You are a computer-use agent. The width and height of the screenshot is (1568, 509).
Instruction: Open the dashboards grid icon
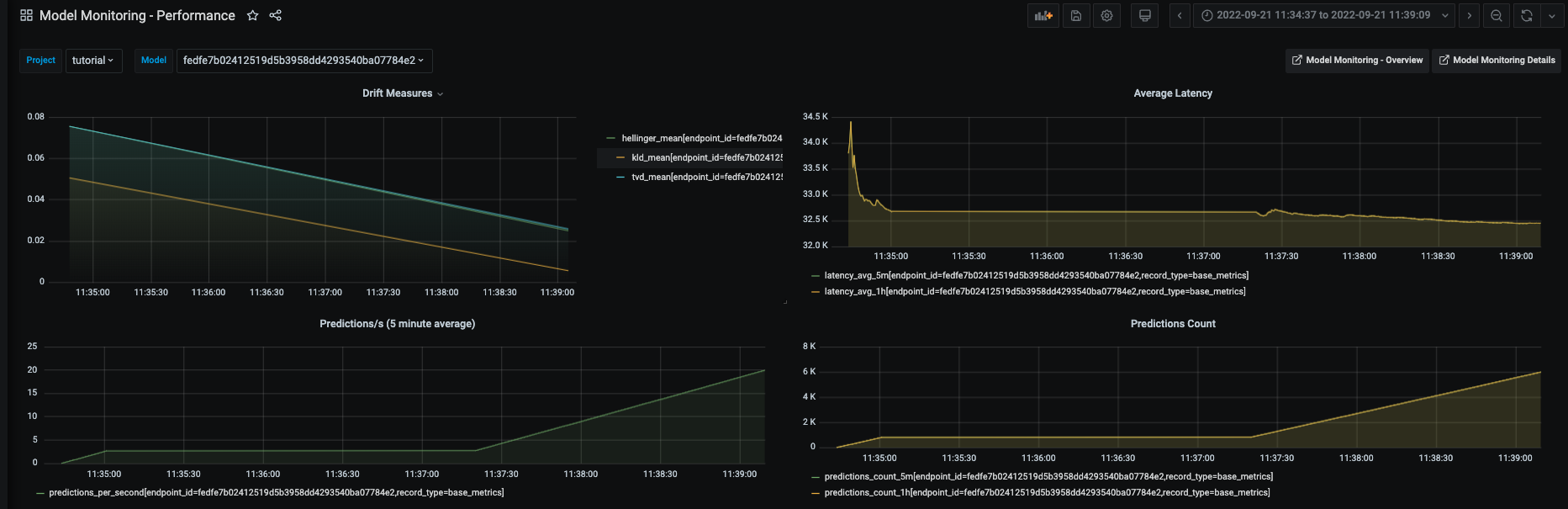(26, 15)
